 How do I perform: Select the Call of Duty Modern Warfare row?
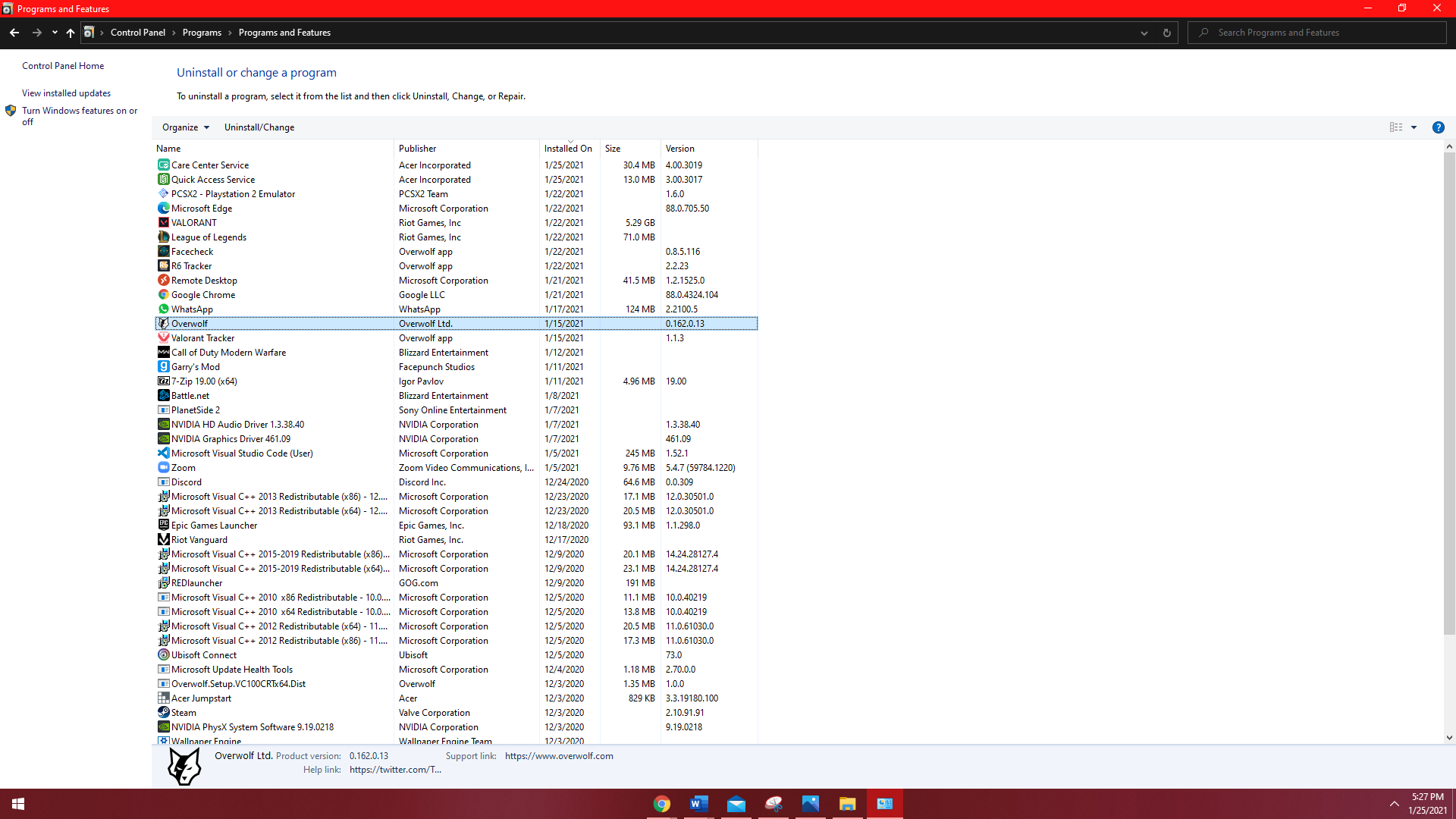tap(456, 352)
